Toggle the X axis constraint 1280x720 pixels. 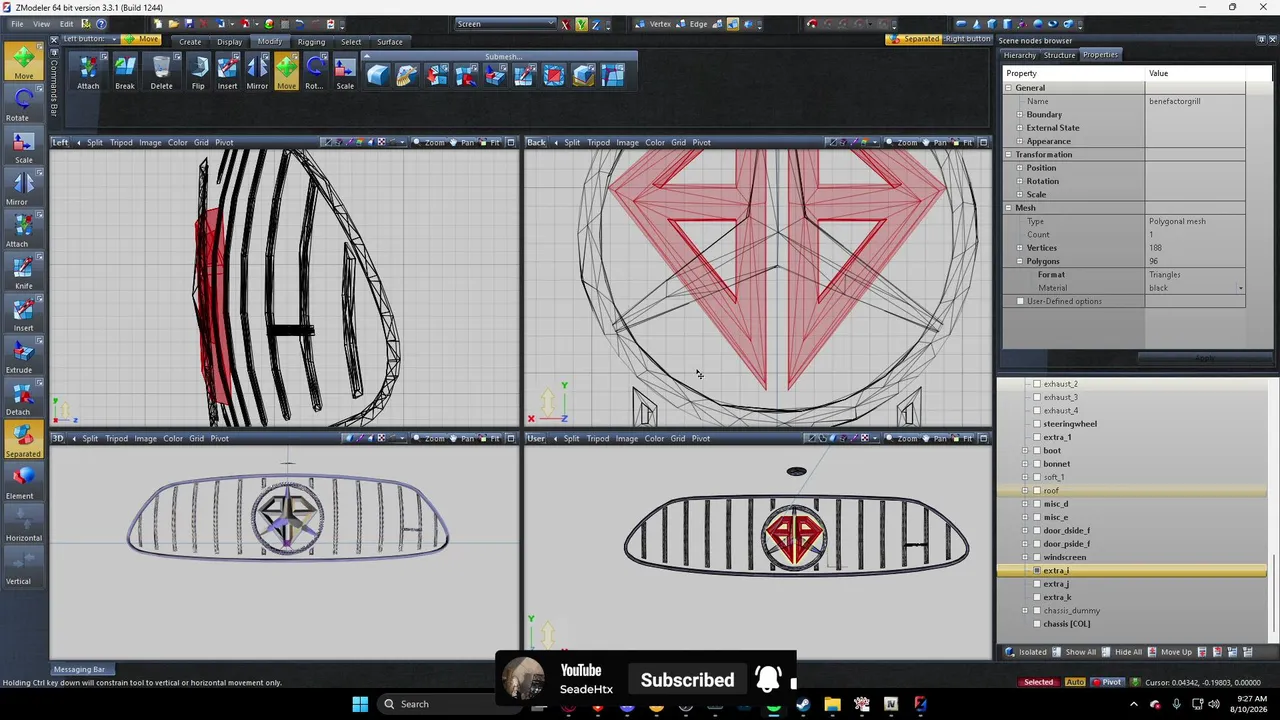coord(566,24)
